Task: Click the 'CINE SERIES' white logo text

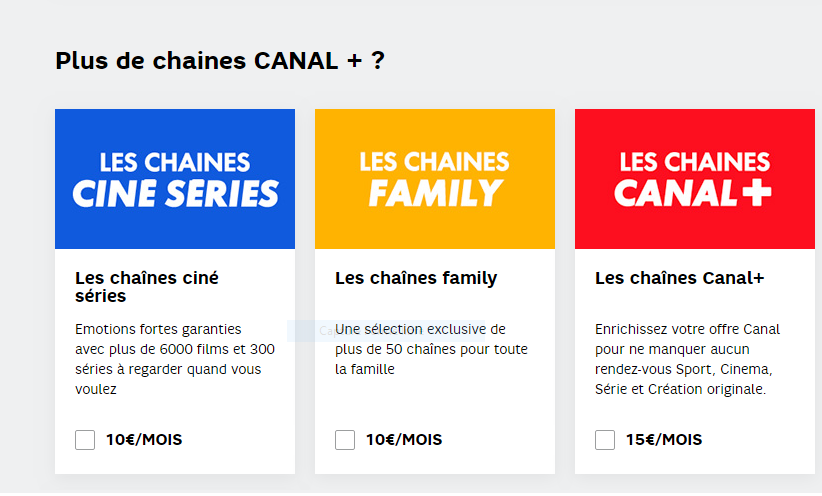Action: (175, 193)
